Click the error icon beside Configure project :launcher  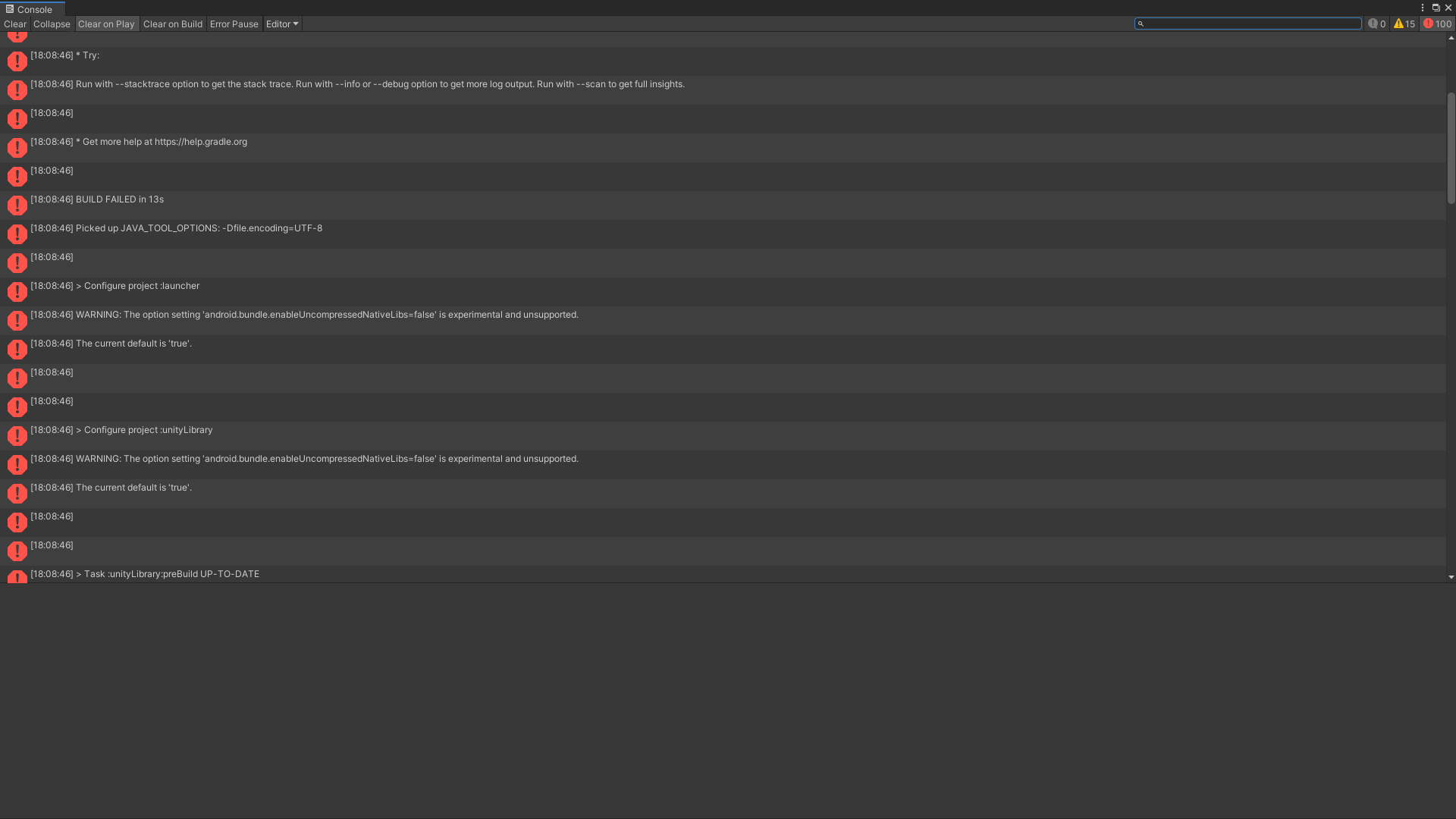(17, 292)
